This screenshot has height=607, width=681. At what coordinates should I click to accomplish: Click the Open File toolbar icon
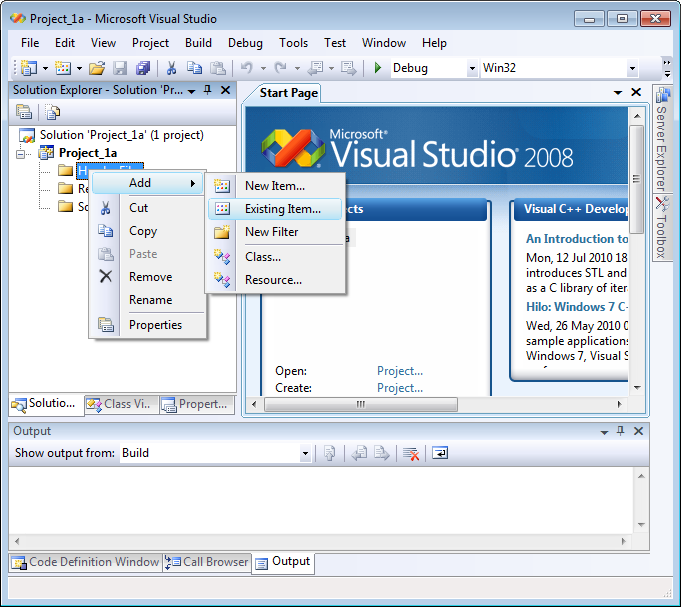coord(97,68)
